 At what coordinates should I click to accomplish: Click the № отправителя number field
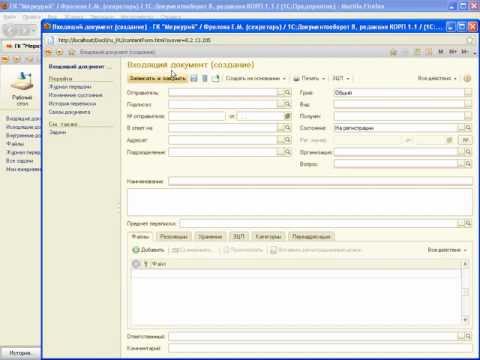tap(197, 116)
